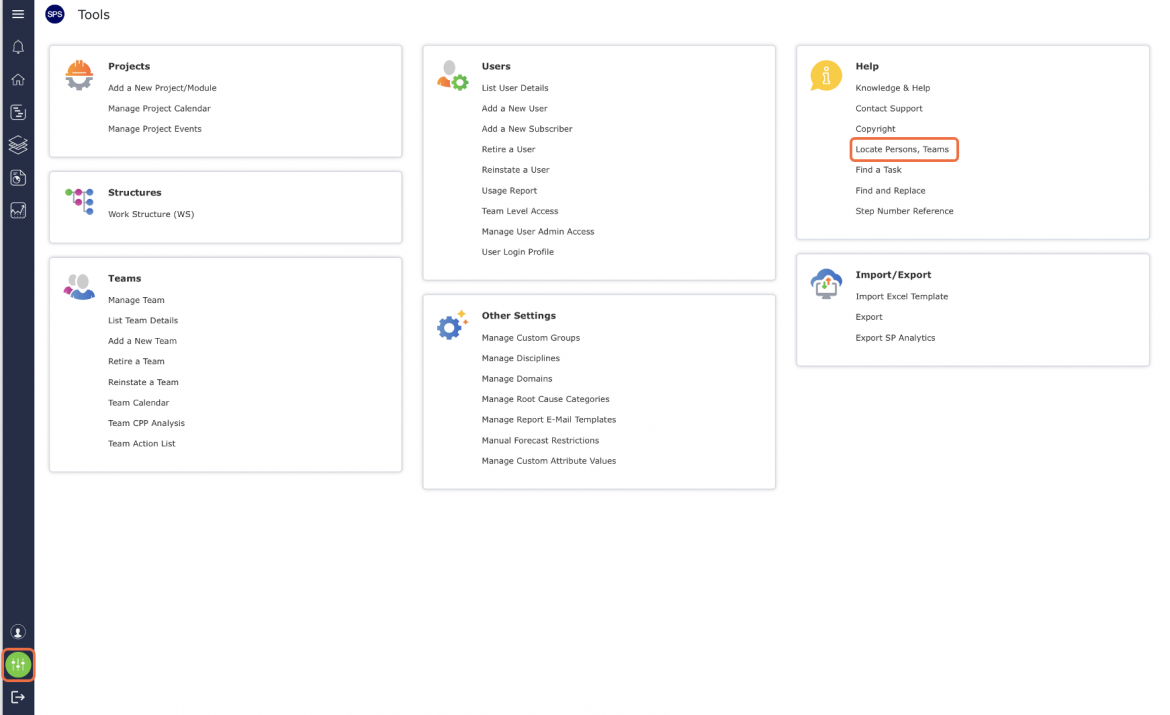Open User Login Profile
The width and height of the screenshot is (1170, 715).
(x=517, y=252)
